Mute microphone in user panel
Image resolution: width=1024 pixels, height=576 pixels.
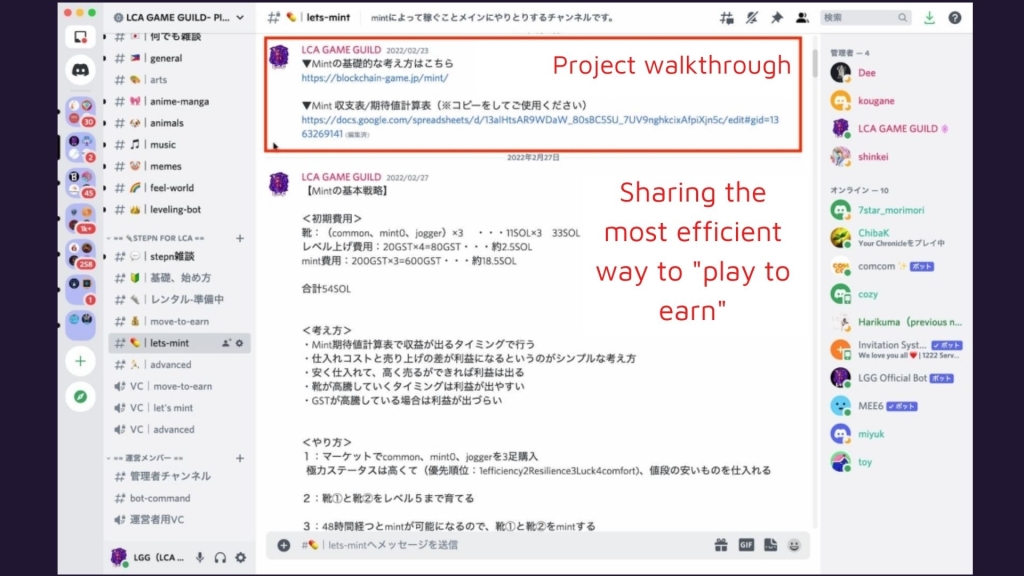coord(200,558)
